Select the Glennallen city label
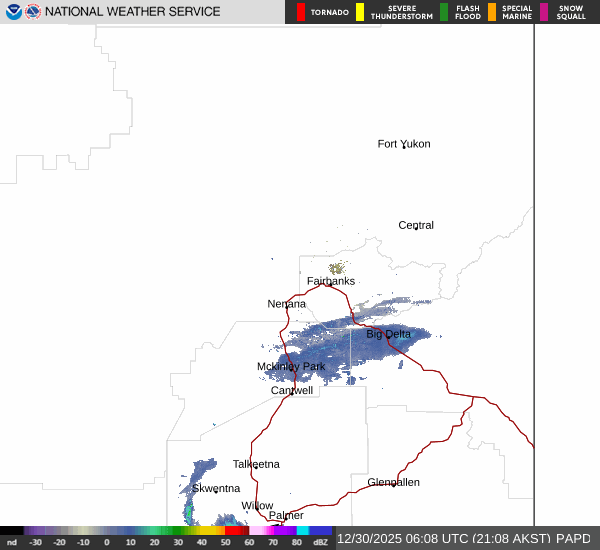Image resolution: width=600 pixels, height=550 pixels. coord(393,482)
